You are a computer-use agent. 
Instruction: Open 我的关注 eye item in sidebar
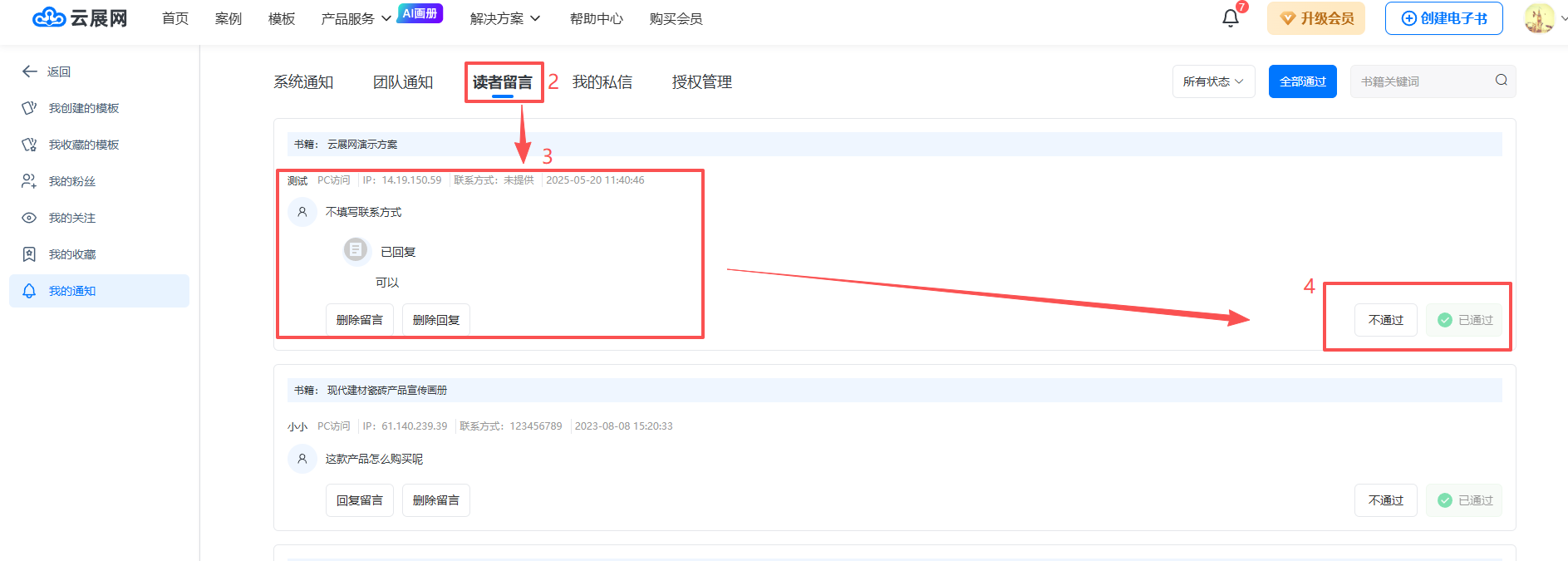[x=71, y=218]
